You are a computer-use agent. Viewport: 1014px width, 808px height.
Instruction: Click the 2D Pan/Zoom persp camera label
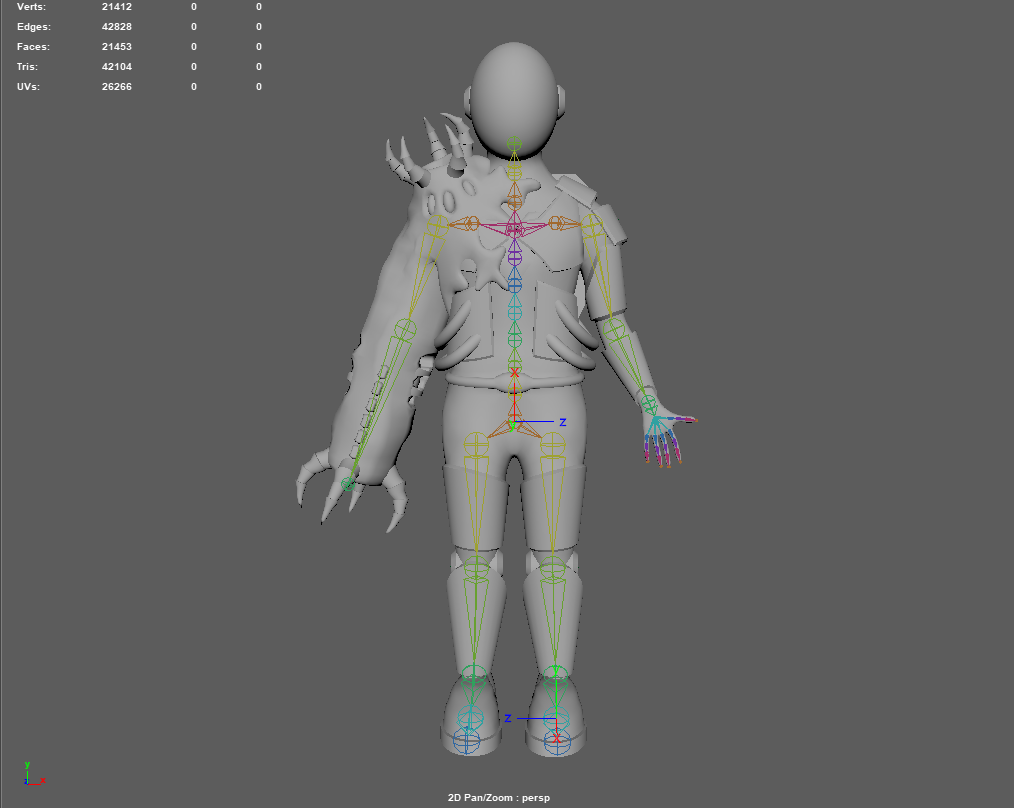click(499, 798)
